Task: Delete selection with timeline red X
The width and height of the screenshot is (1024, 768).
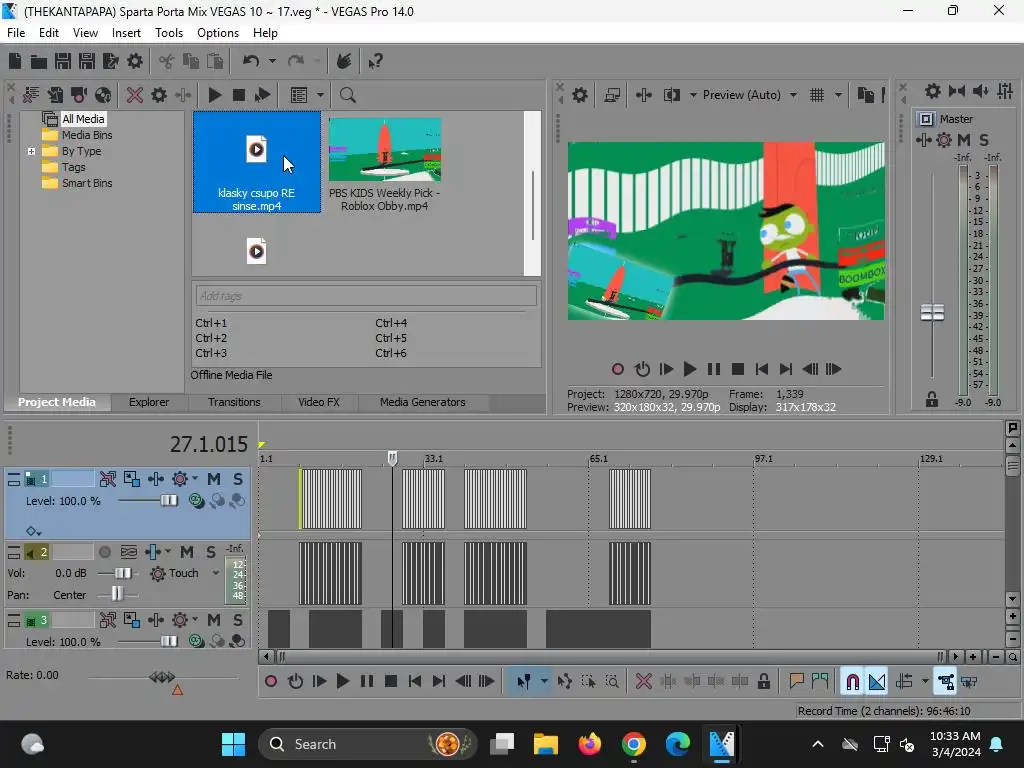Action: tap(643, 682)
